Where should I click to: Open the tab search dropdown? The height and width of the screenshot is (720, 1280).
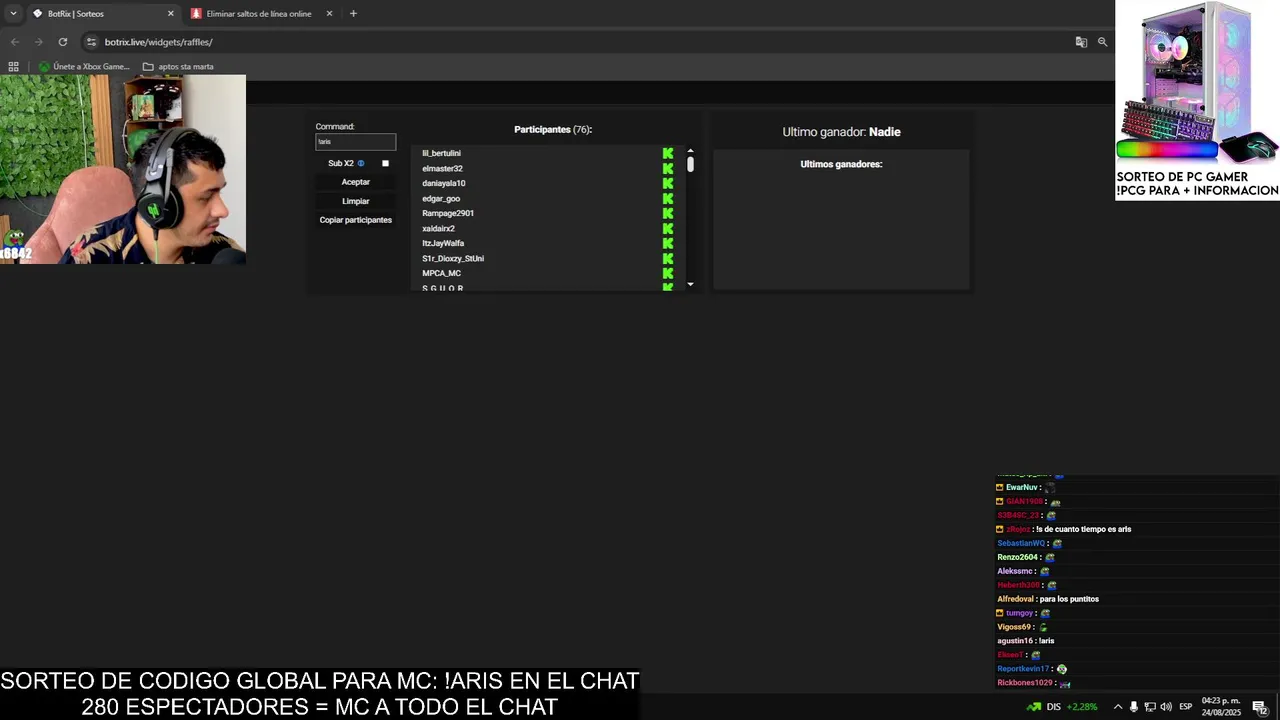click(x=13, y=13)
